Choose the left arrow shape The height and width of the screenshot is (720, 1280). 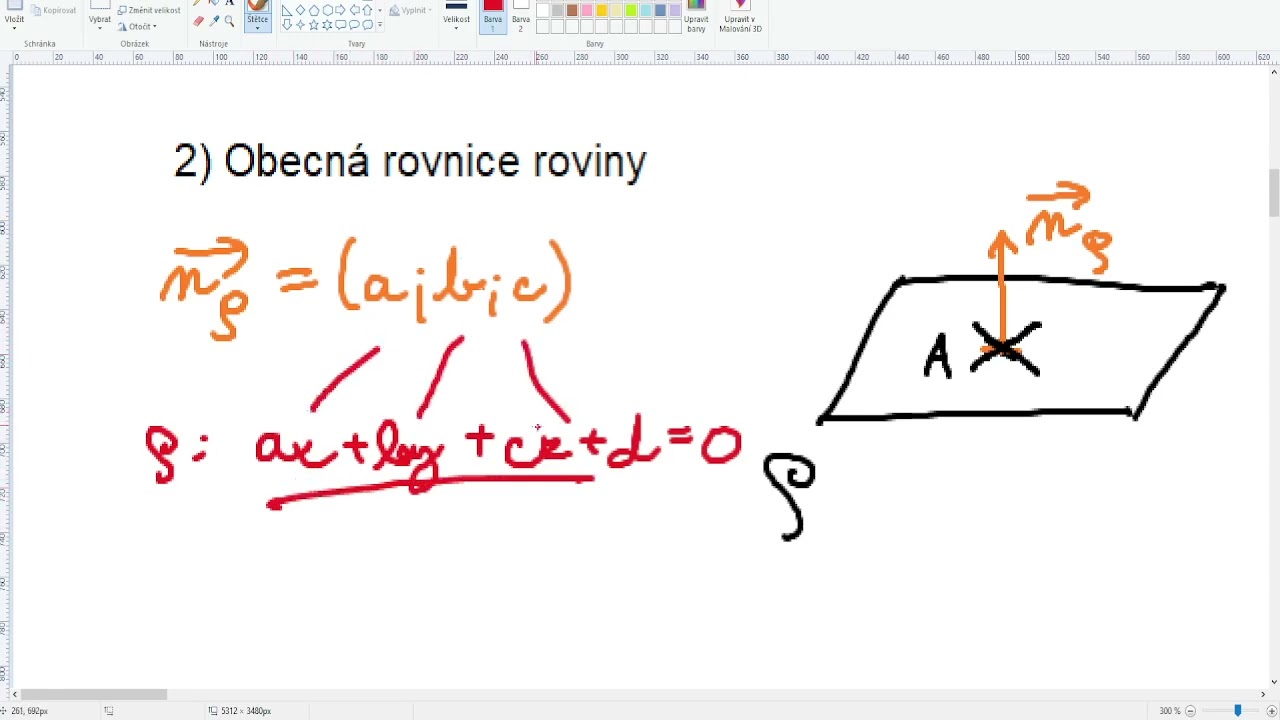(x=354, y=10)
